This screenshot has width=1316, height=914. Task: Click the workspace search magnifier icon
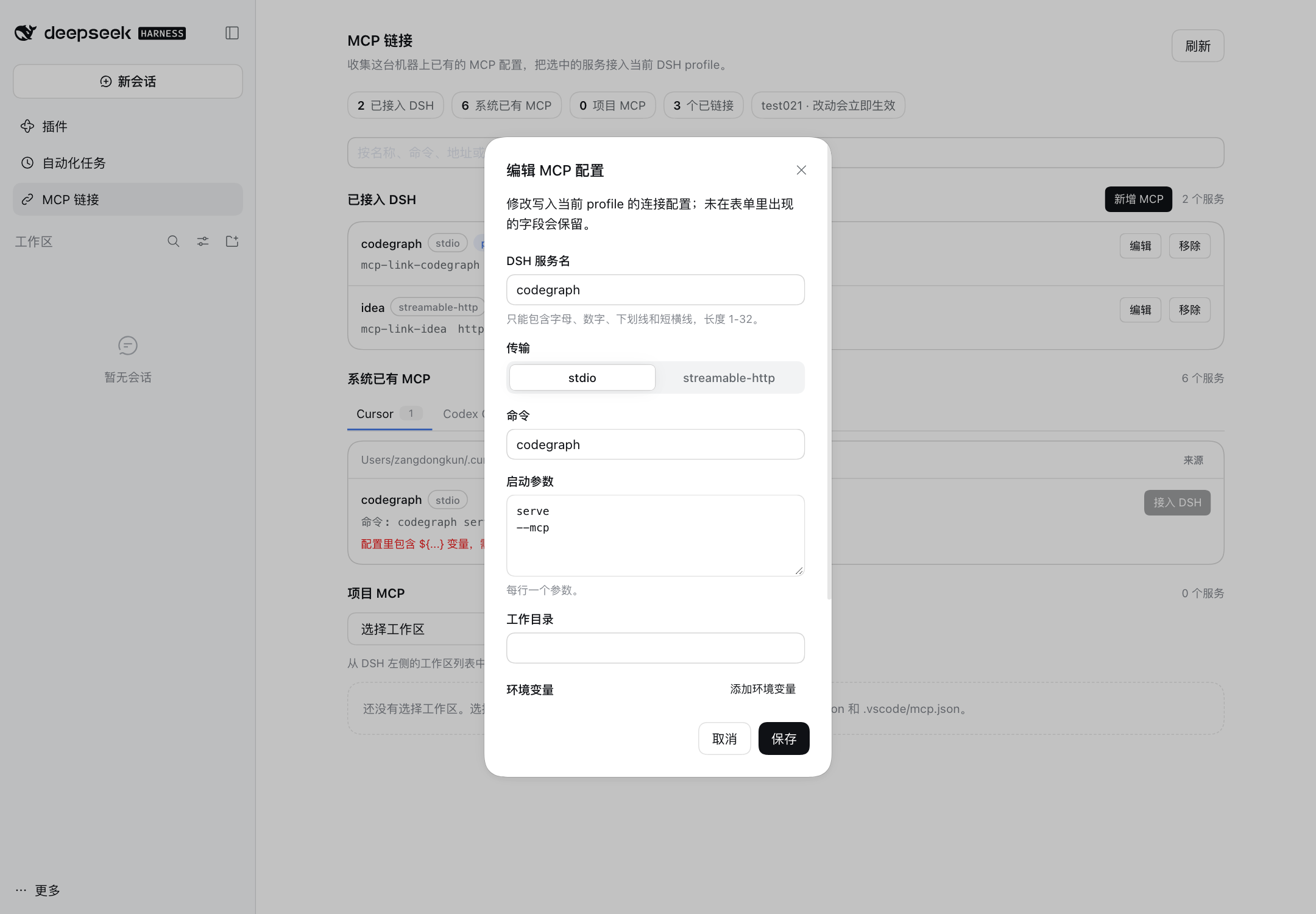(x=174, y=241)
